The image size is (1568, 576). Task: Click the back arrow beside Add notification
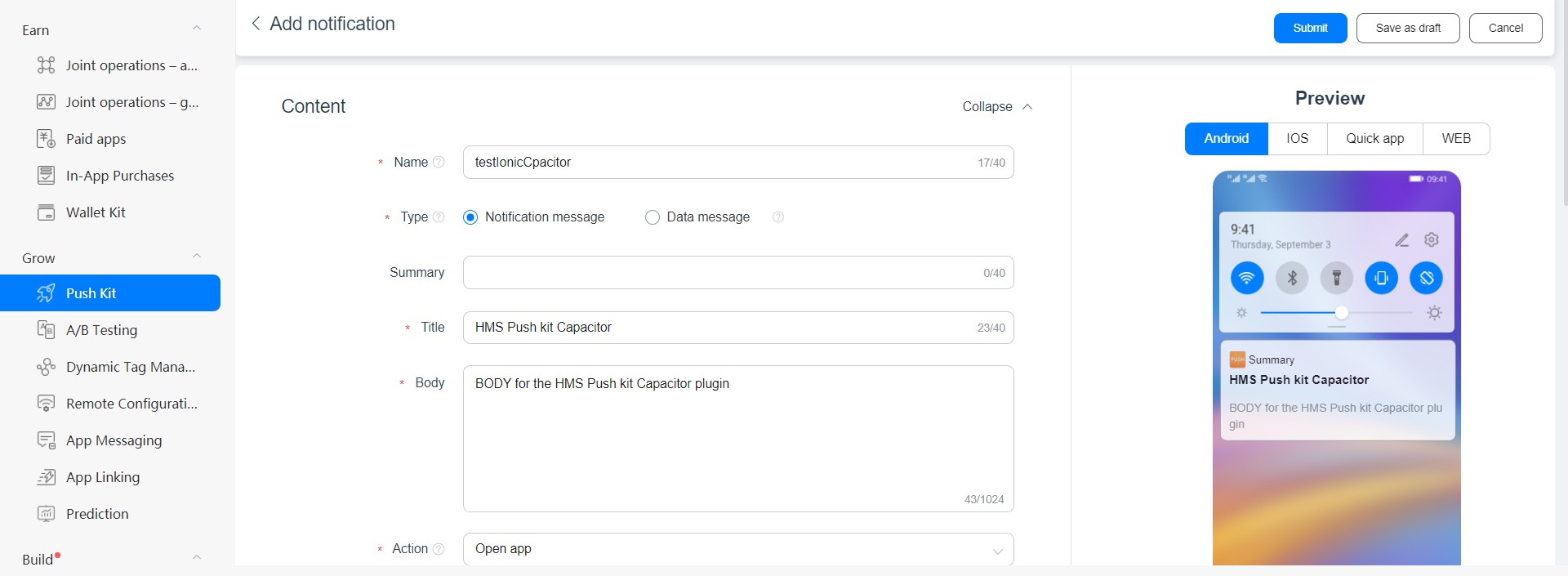[x=256, y=24]
